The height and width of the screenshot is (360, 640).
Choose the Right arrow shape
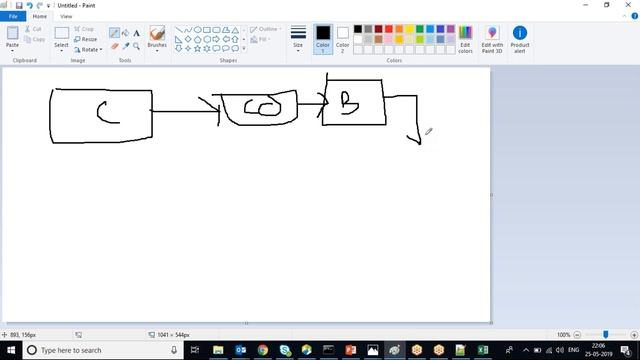[216, 40]
